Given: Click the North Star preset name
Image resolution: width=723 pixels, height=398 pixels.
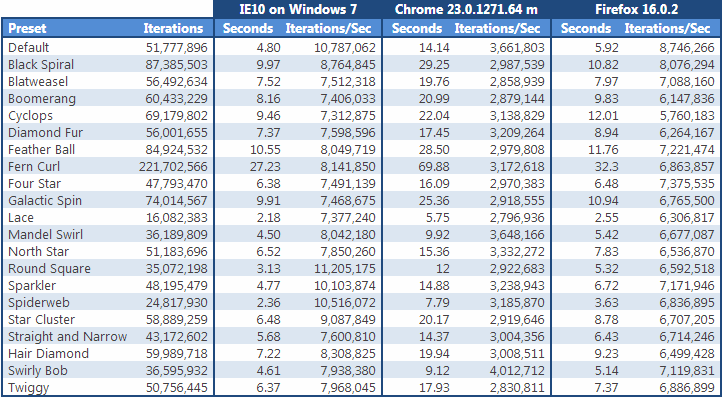Looking at the screenshot, I should point(39,252).
